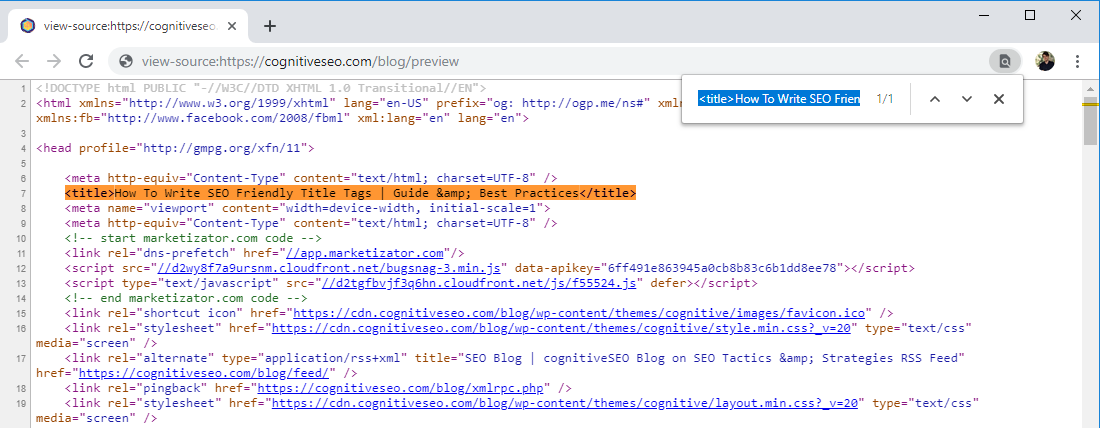Close the find bar
This screenshot has width=1100, height=428.
pos(999,99)
